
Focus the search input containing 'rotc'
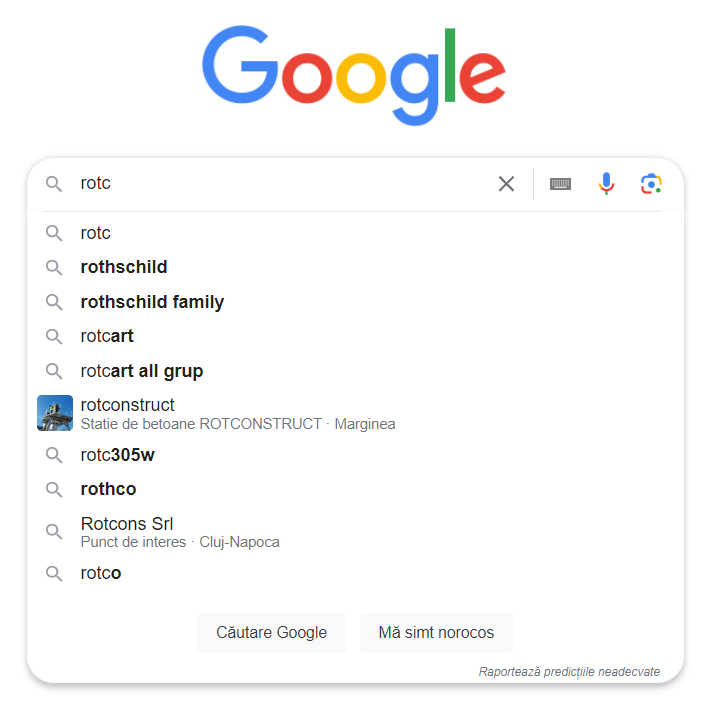(x=282, y=184)
